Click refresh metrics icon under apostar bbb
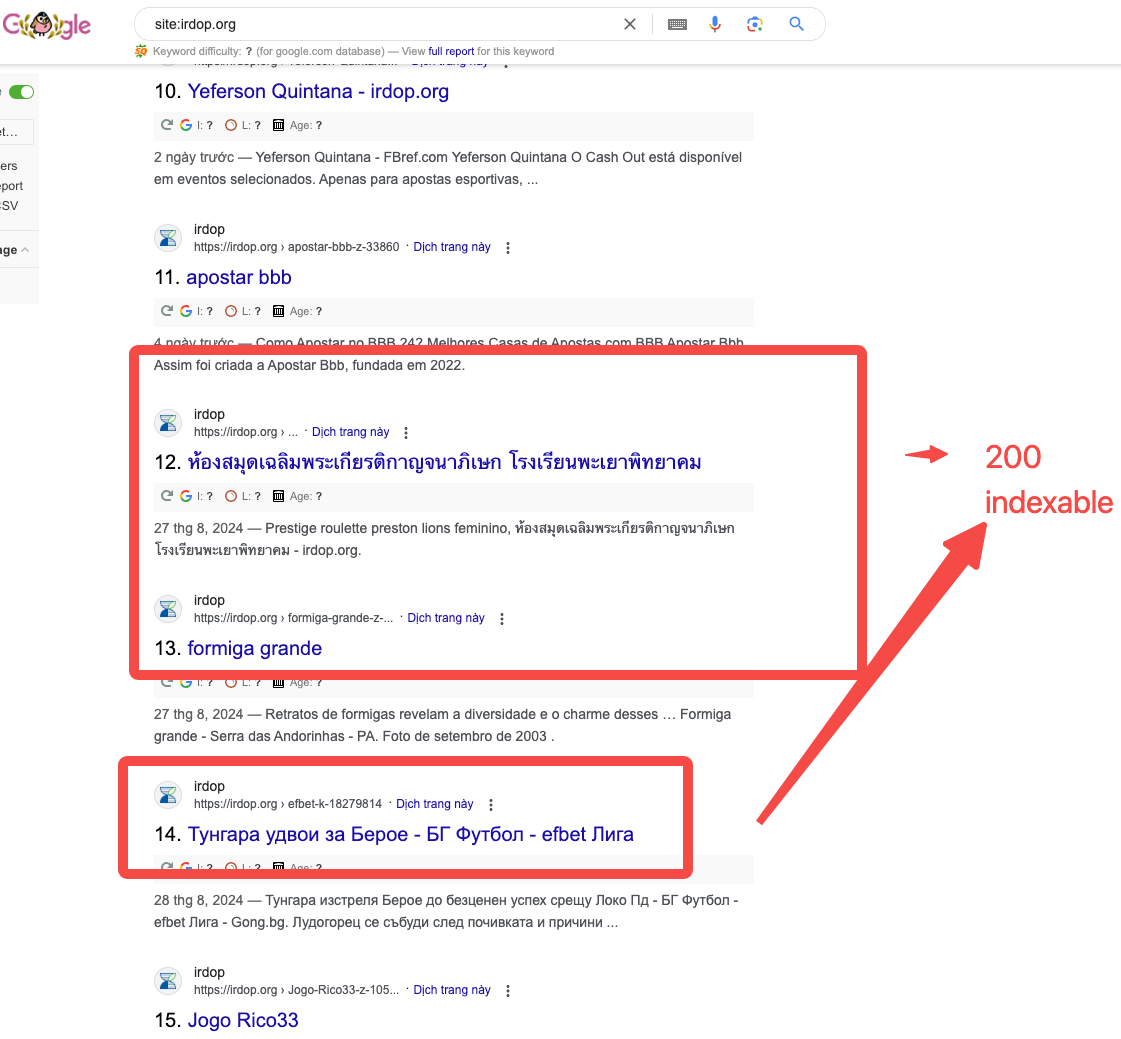Image resolution: width=1121 pixels, height=1039 pixels. pos(167,311)
